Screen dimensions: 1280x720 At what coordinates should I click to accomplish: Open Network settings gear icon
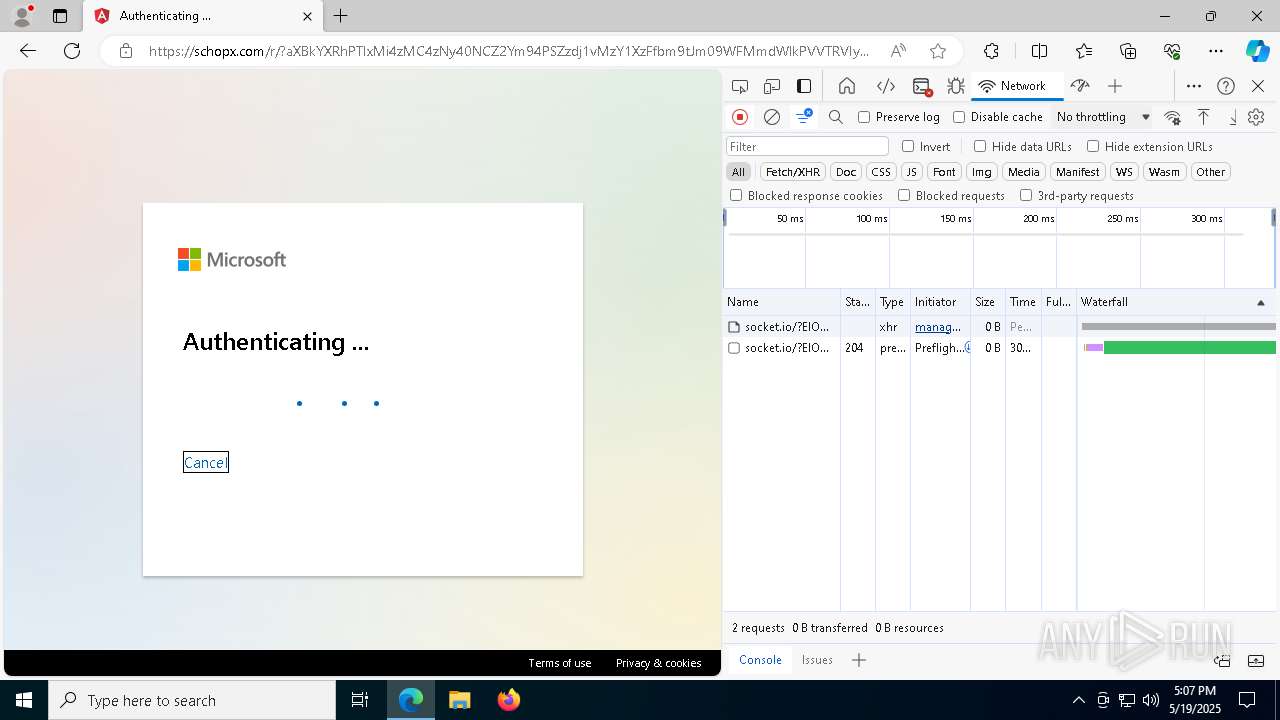coord(1257,117)
